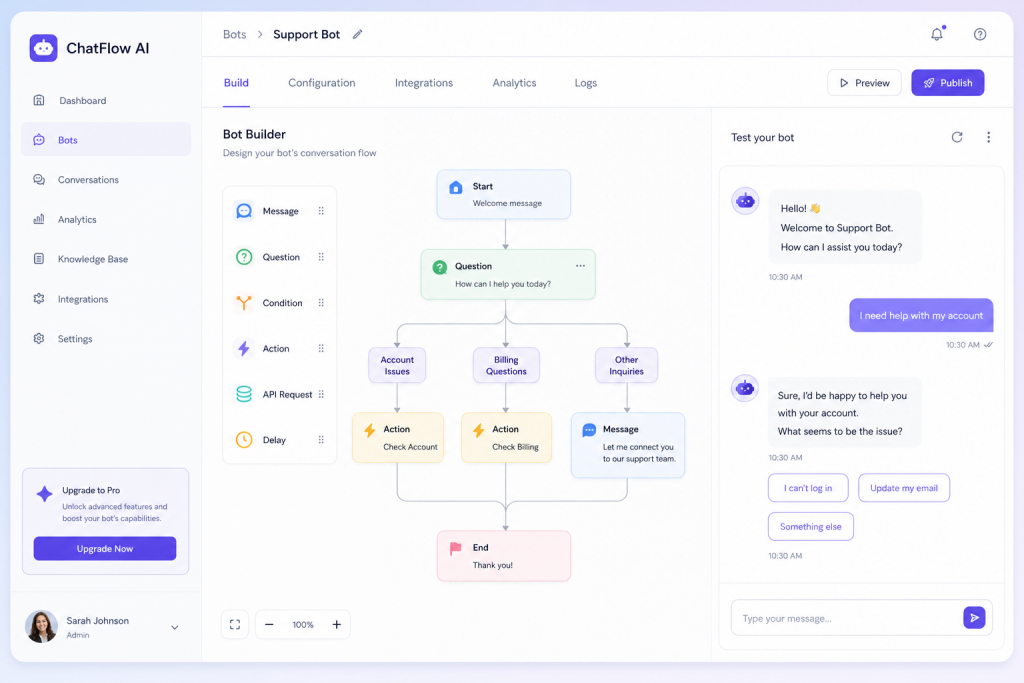Select the Question node on canvas
1024x683 pixels.
(508, 274)
